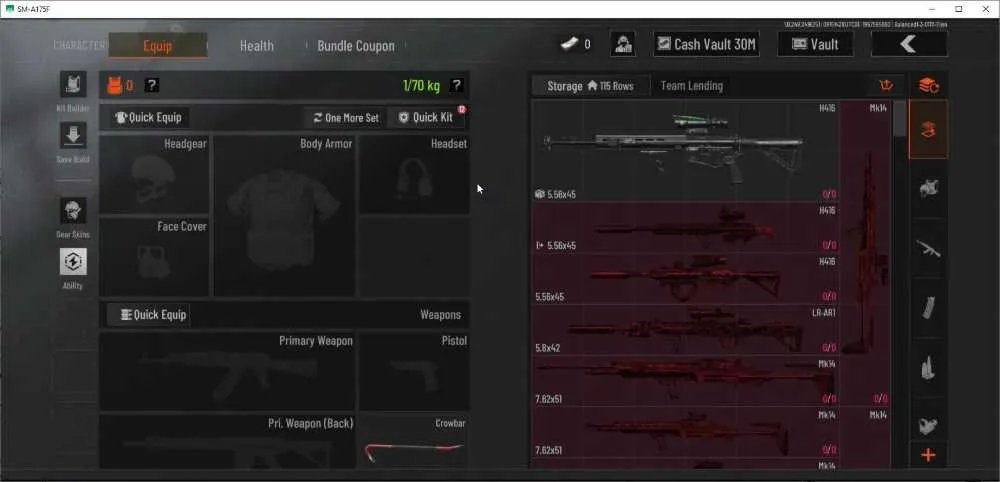Click the help icon beside 1/70 kg
Screen dimensions: 1000x482
[457, 85]
